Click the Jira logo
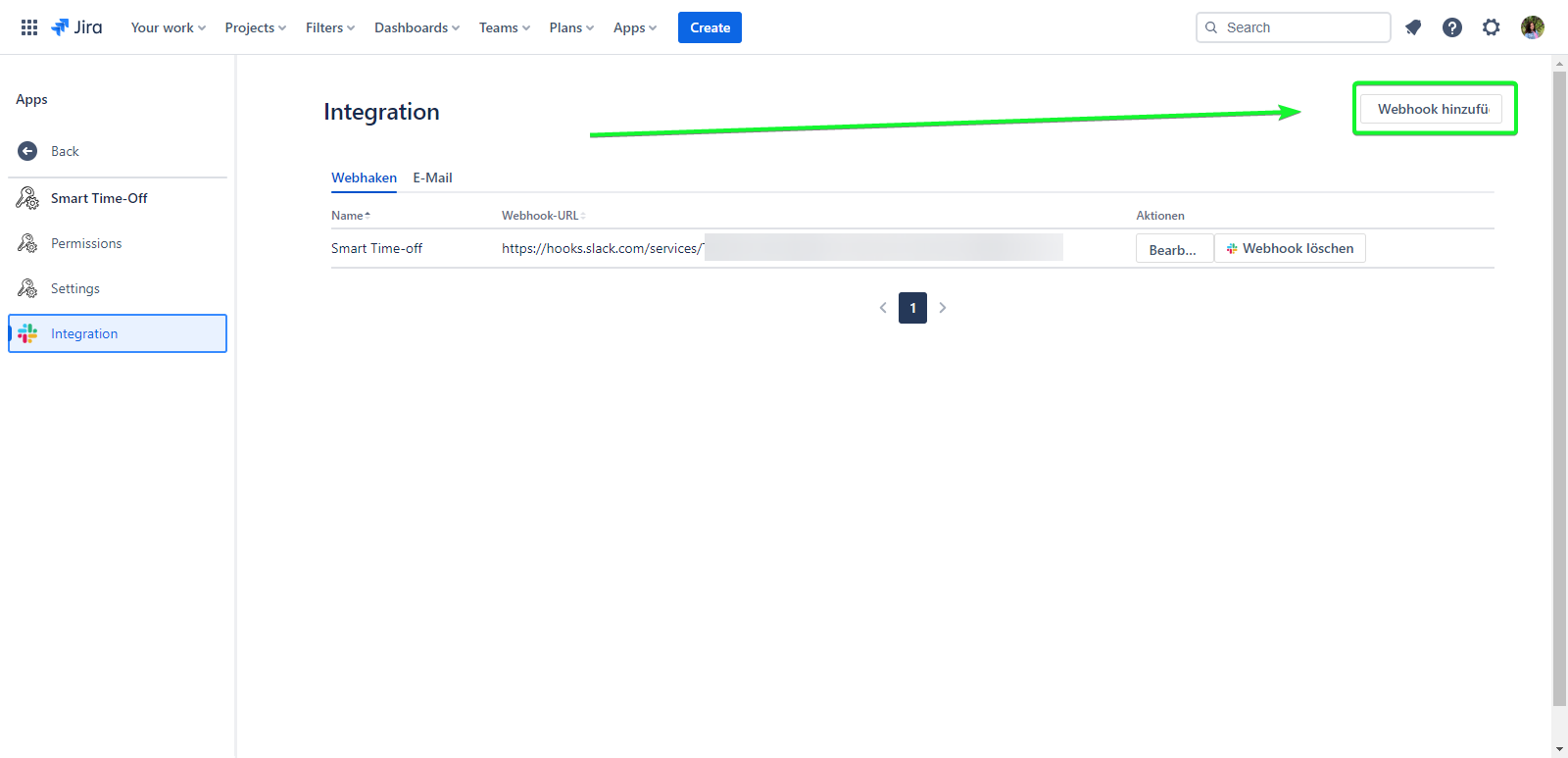This screenshot has height=758, width=1568. (76, 27)
